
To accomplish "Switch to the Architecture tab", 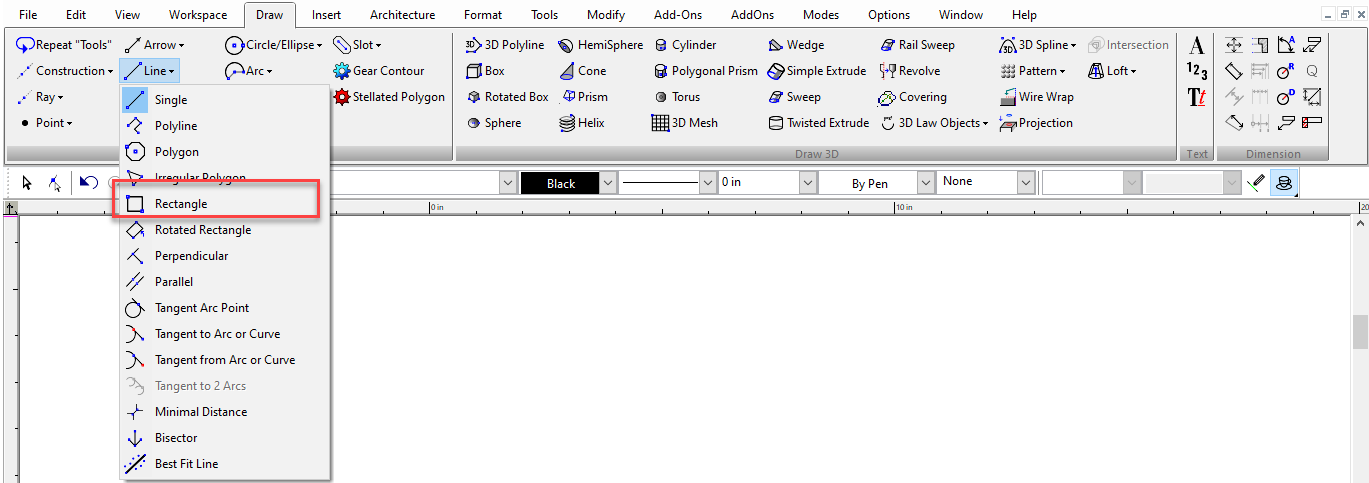I will pos(402,15).
